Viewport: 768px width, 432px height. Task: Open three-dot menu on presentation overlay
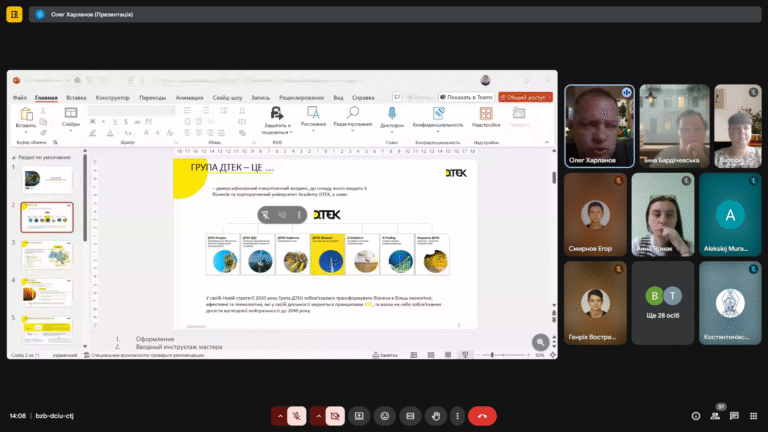pyautogui.click(x=299, y=215)
